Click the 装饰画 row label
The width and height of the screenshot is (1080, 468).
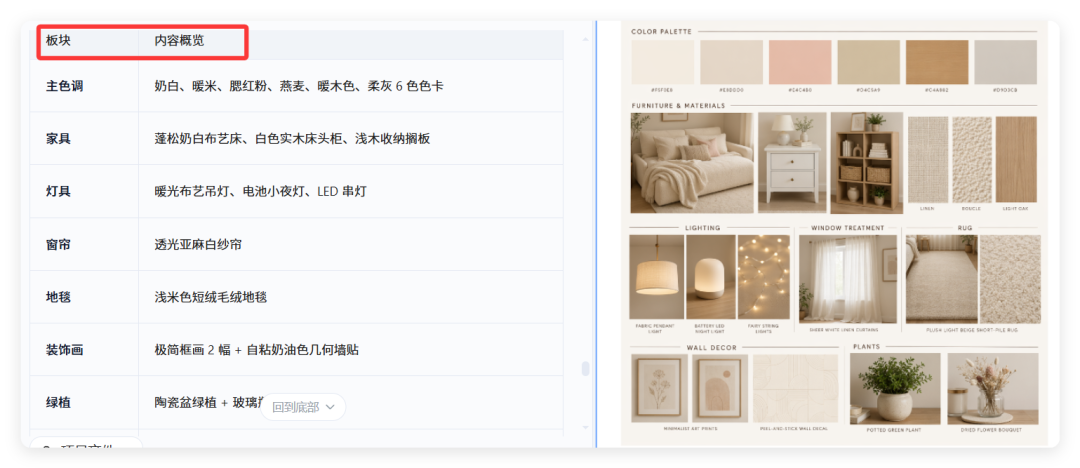65,349
